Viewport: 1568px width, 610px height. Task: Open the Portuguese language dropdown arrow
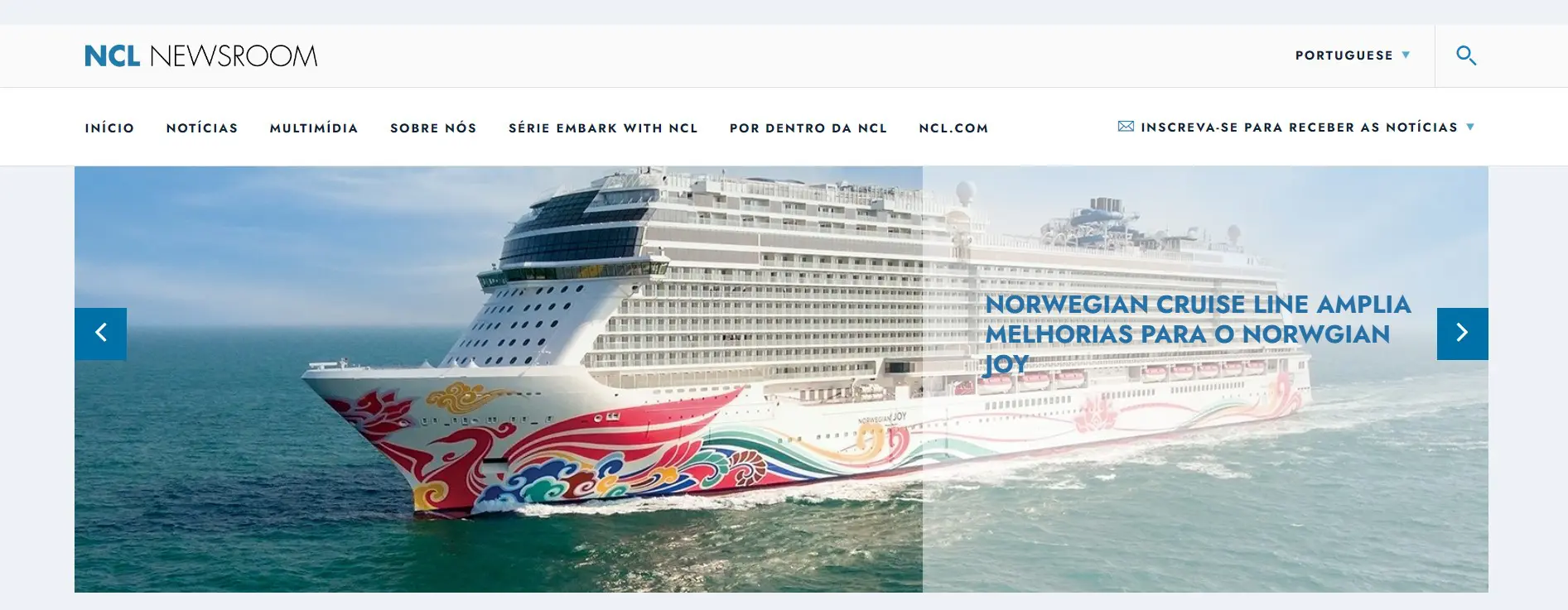(1406, 55)
